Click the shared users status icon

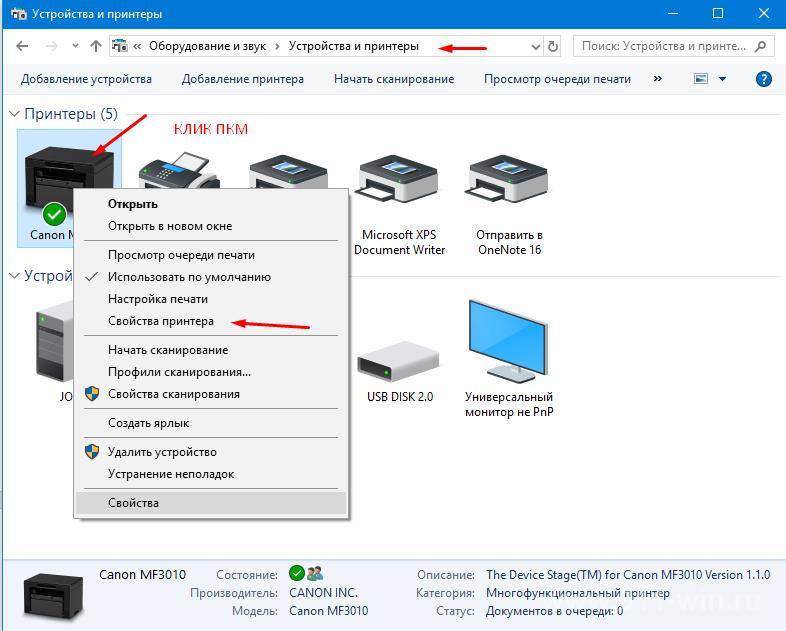point(315,573)
